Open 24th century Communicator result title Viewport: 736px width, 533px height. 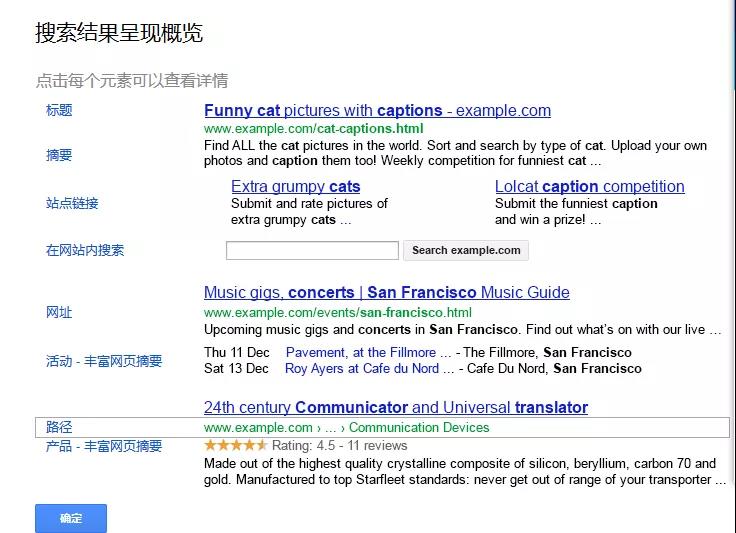[x=396, y=407]
